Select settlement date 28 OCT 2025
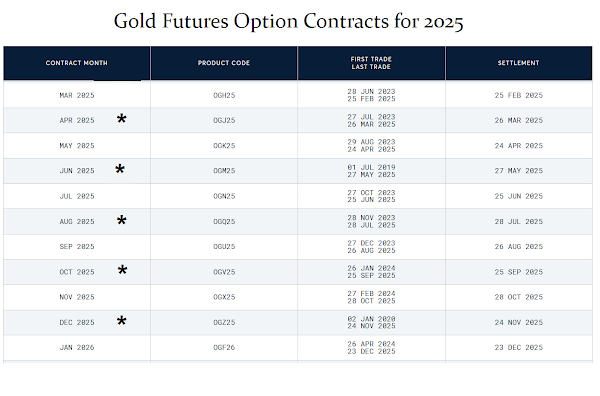600x396 pixels. point(518,297)
